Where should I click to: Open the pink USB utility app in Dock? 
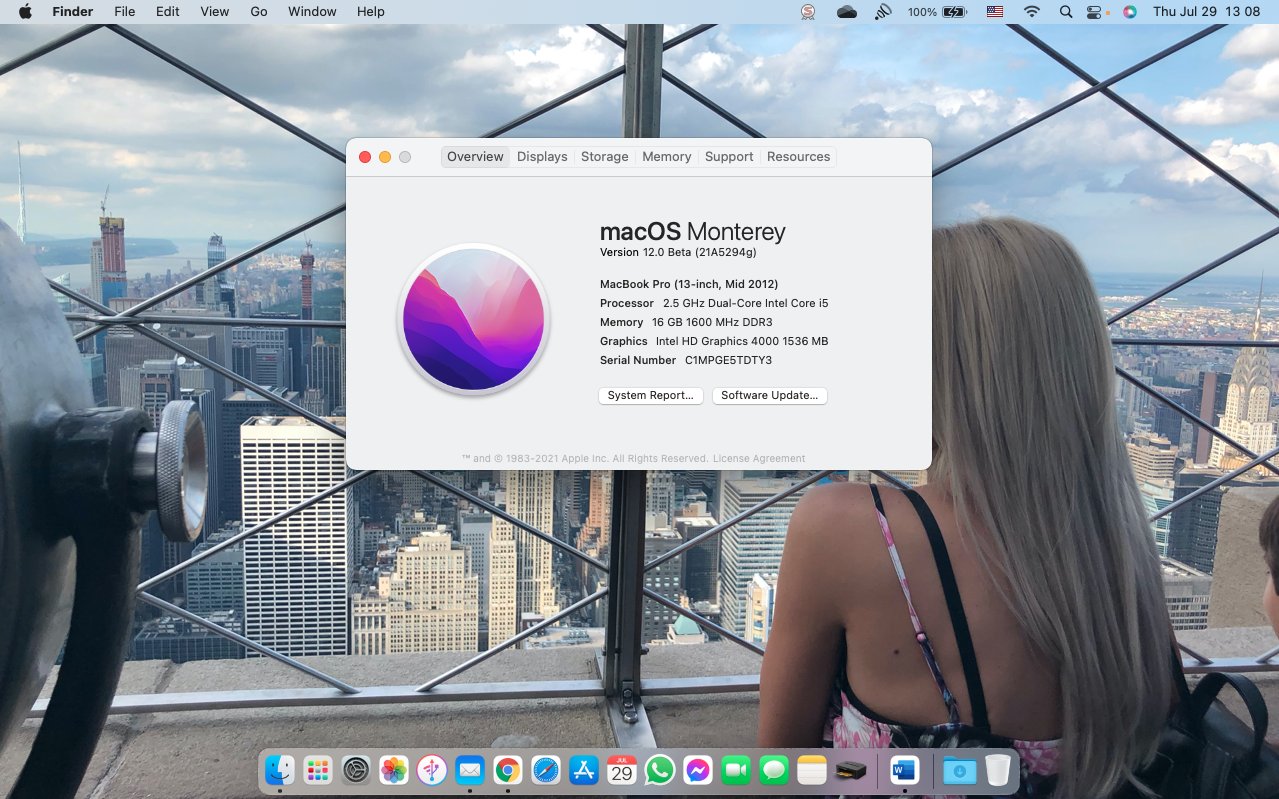point(432,770)
